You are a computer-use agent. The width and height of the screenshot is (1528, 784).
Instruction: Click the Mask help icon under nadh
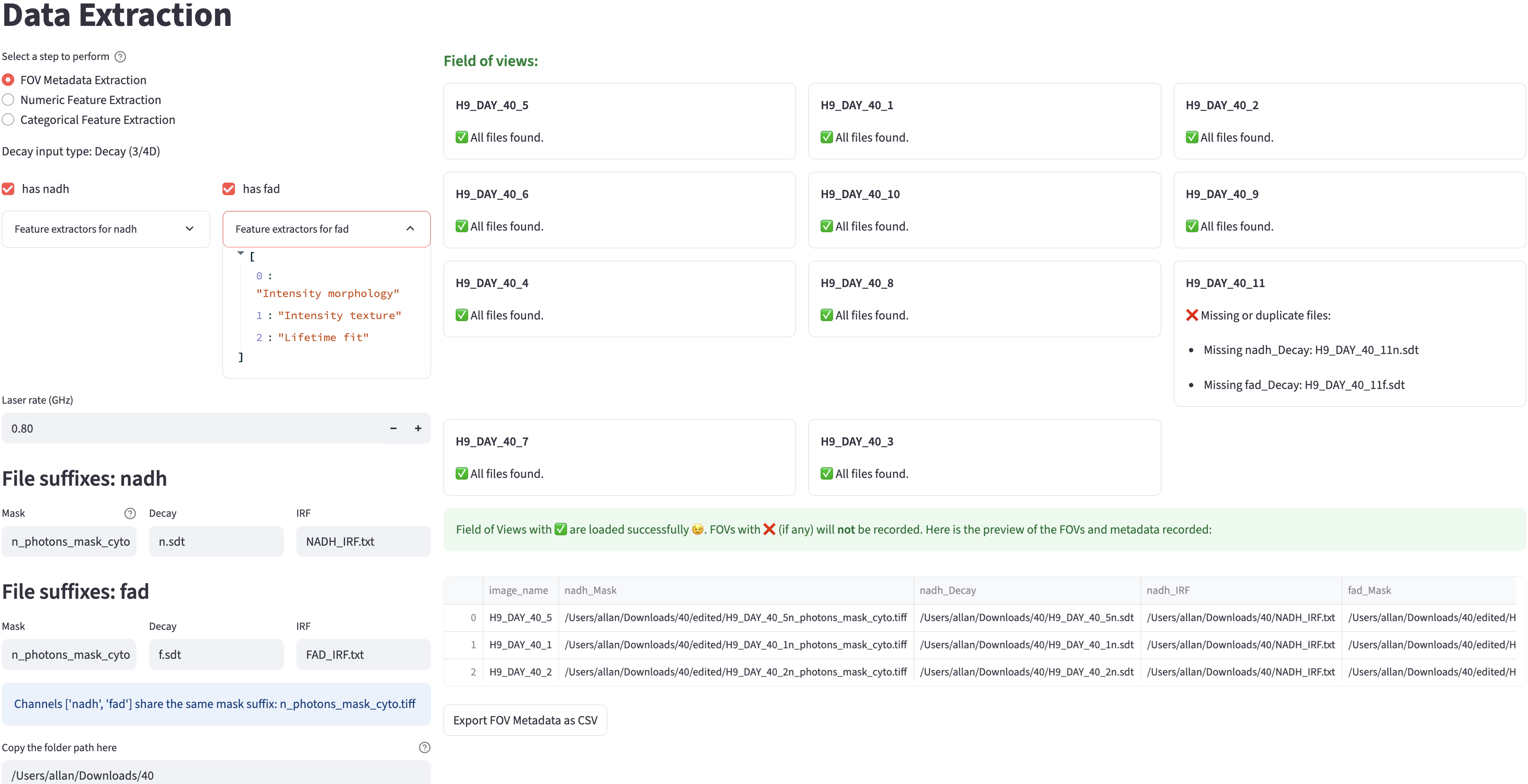(x=130, y=514)
